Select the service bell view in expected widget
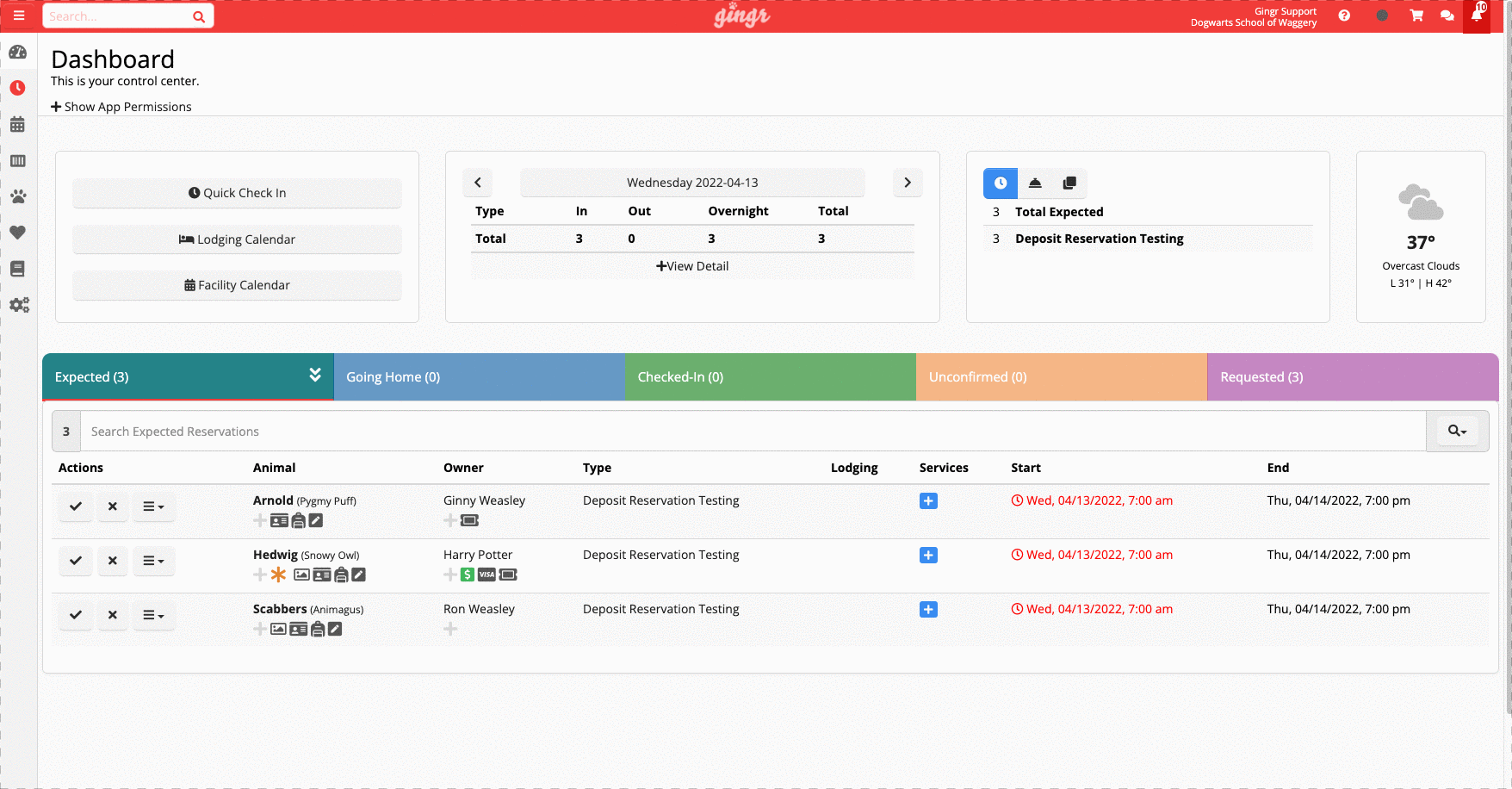Image resolution: width=1512 pixels, height=789 pixels. click(x=1035, y=183)
